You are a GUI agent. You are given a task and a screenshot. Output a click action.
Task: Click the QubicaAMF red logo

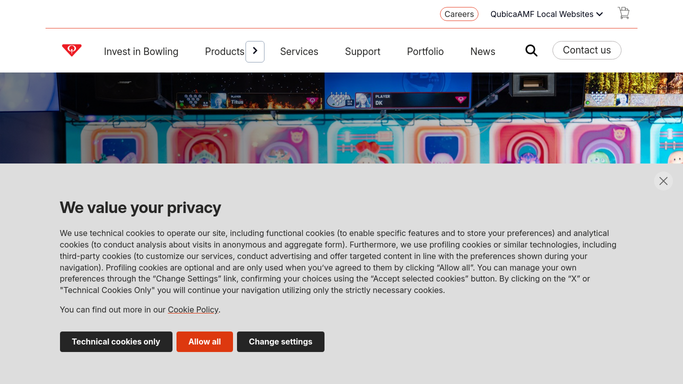click(x=71, y=50)
